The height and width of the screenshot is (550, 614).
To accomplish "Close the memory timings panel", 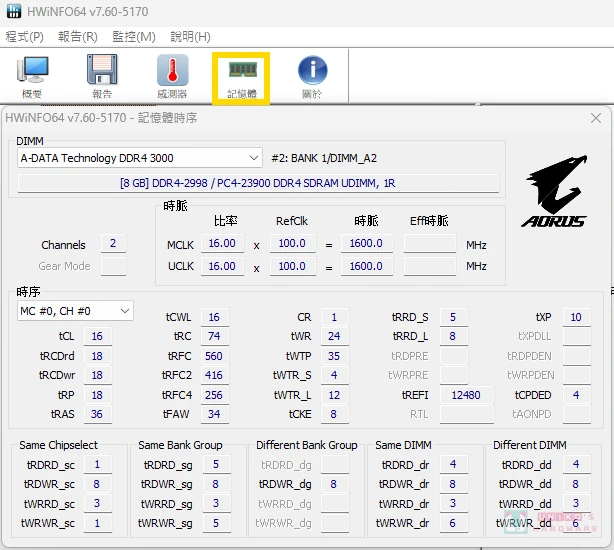I will pyautogui.click(x=596, y=118).
